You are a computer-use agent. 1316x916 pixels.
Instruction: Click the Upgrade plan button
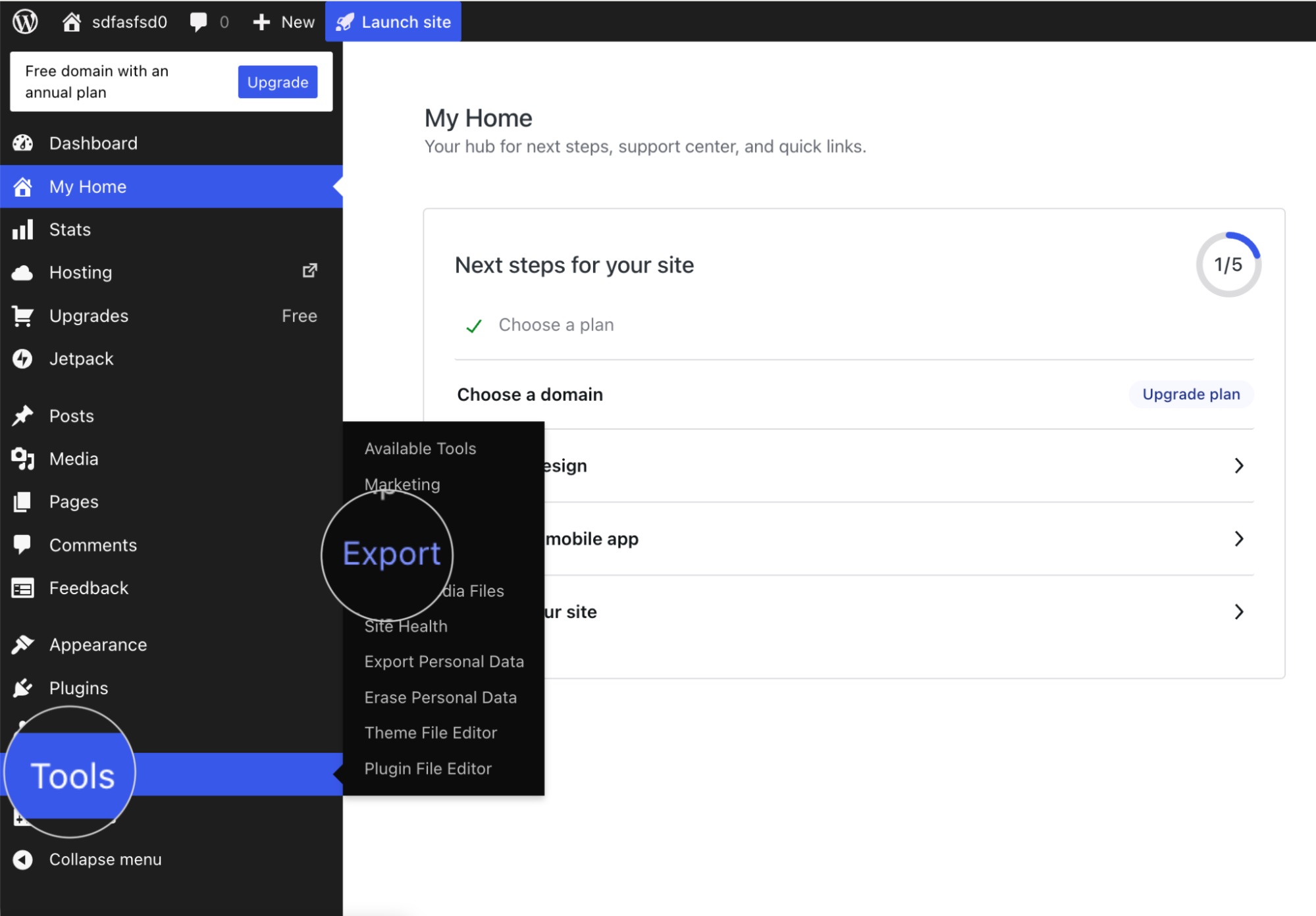tap(1191, 394)
